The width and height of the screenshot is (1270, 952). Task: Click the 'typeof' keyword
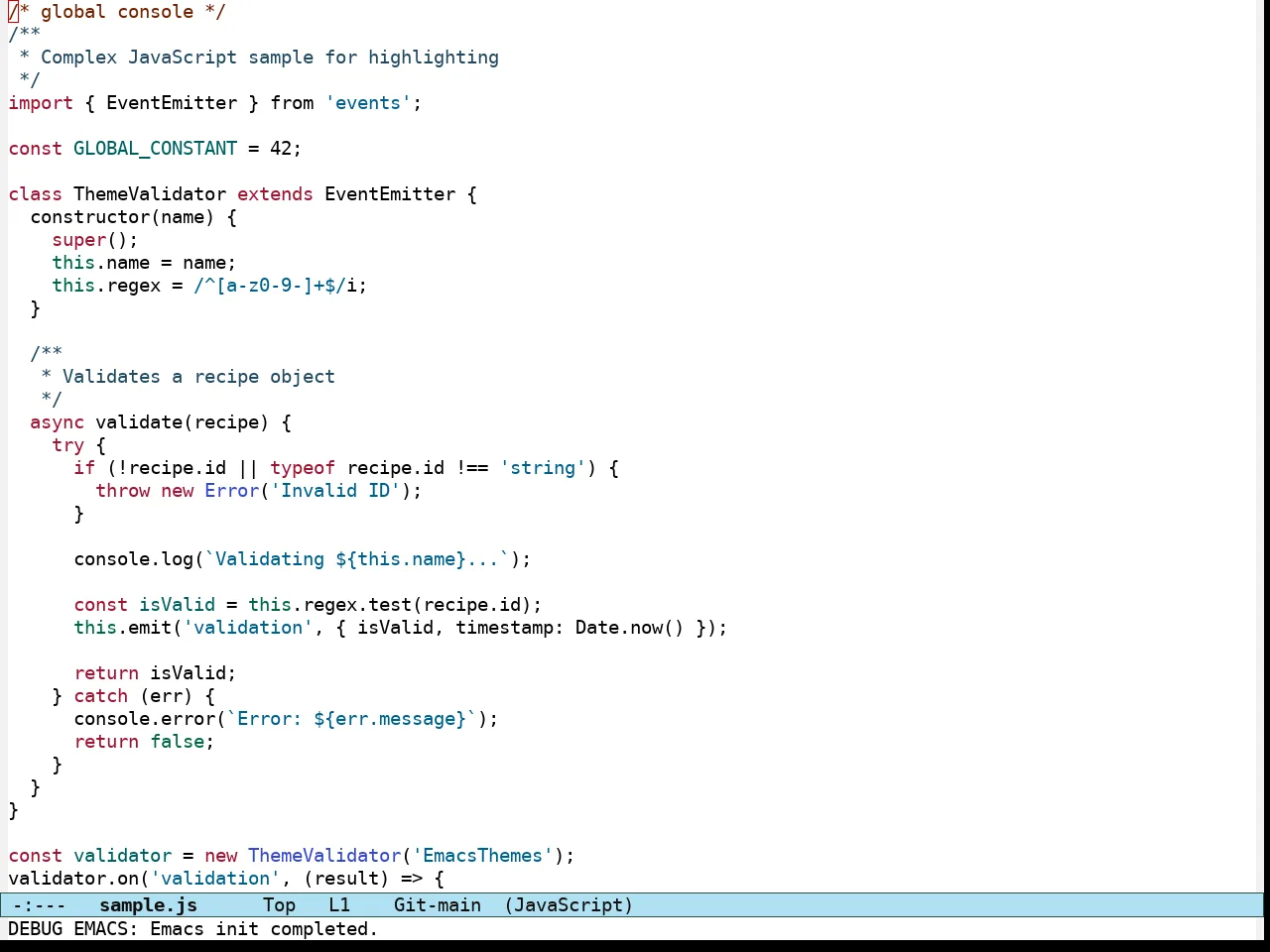[303, 468]
